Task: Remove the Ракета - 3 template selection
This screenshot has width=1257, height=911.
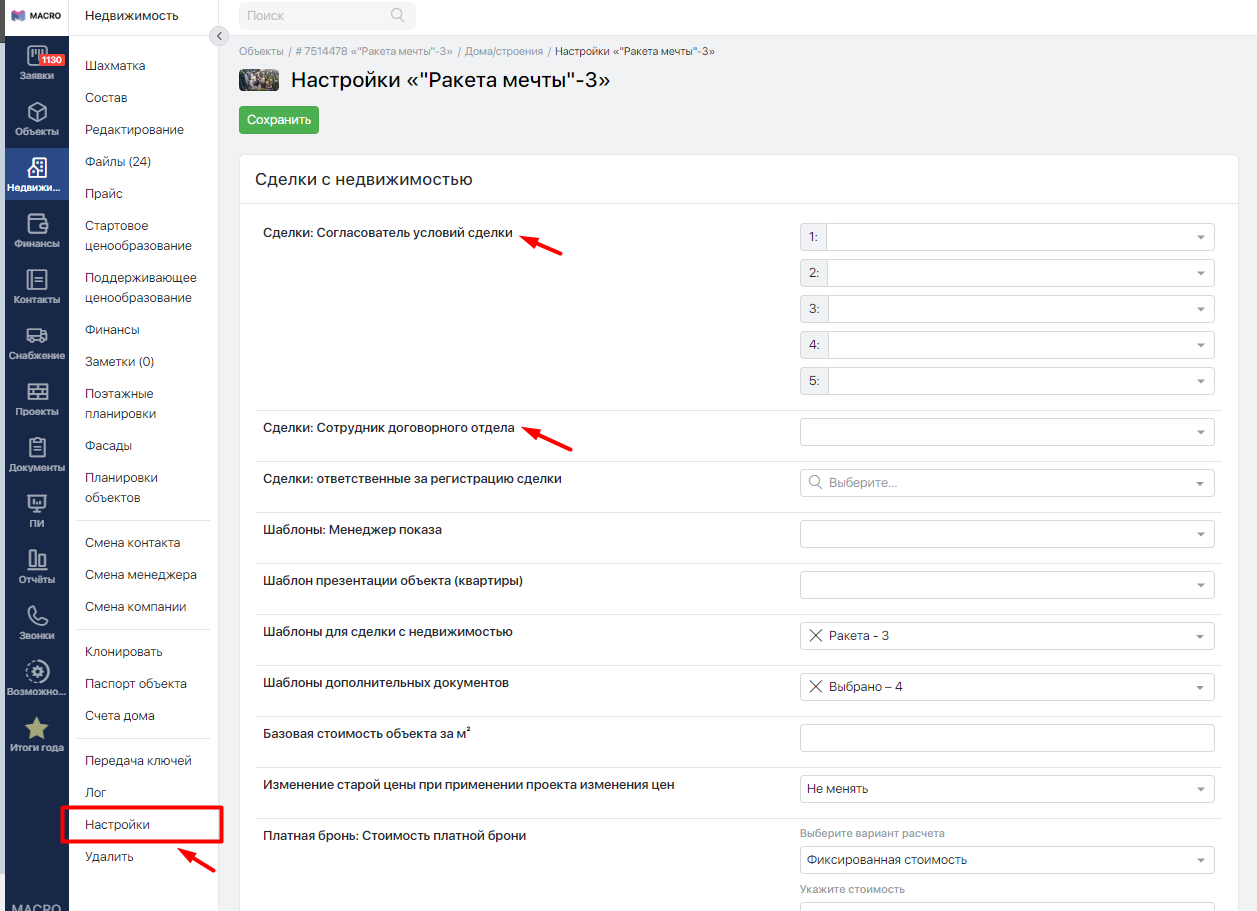Action: point(815,636)
